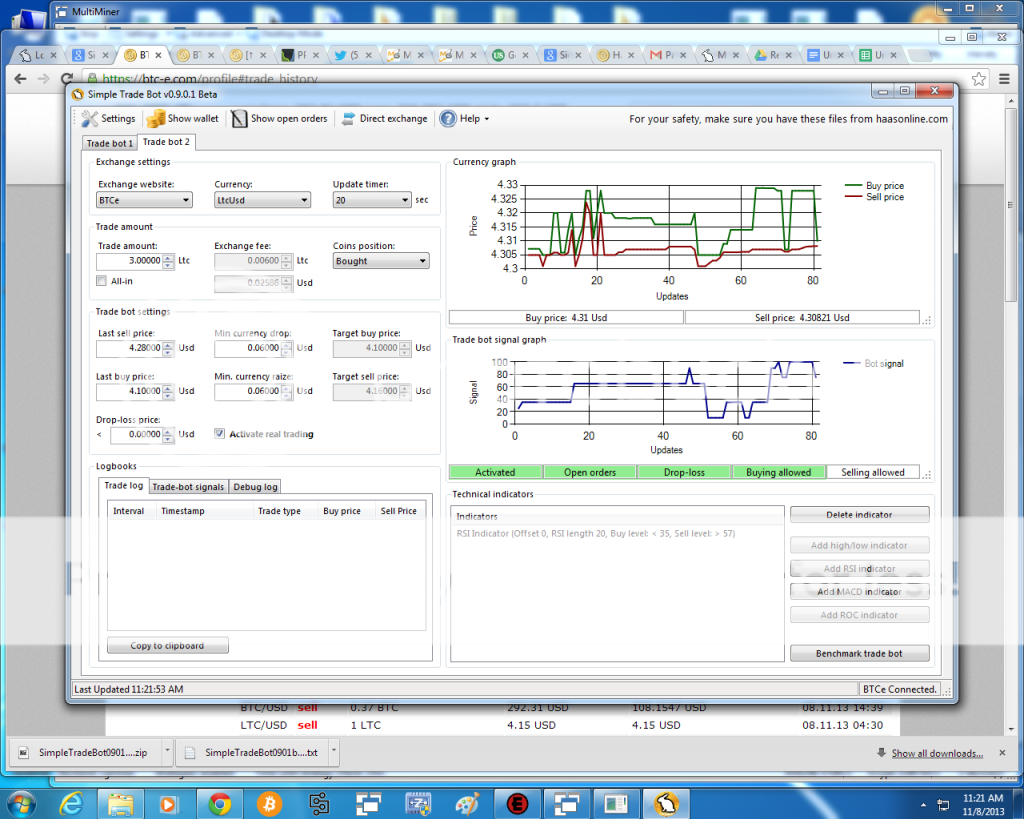Open Settings via the wrench icon
This screenshot has width=1024, height=819.
[x=89, y=119]
